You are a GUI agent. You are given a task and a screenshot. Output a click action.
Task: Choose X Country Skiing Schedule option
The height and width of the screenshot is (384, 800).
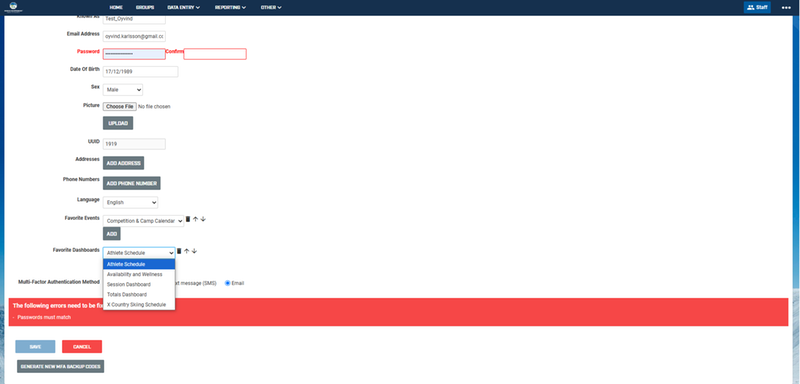point(139,304)
